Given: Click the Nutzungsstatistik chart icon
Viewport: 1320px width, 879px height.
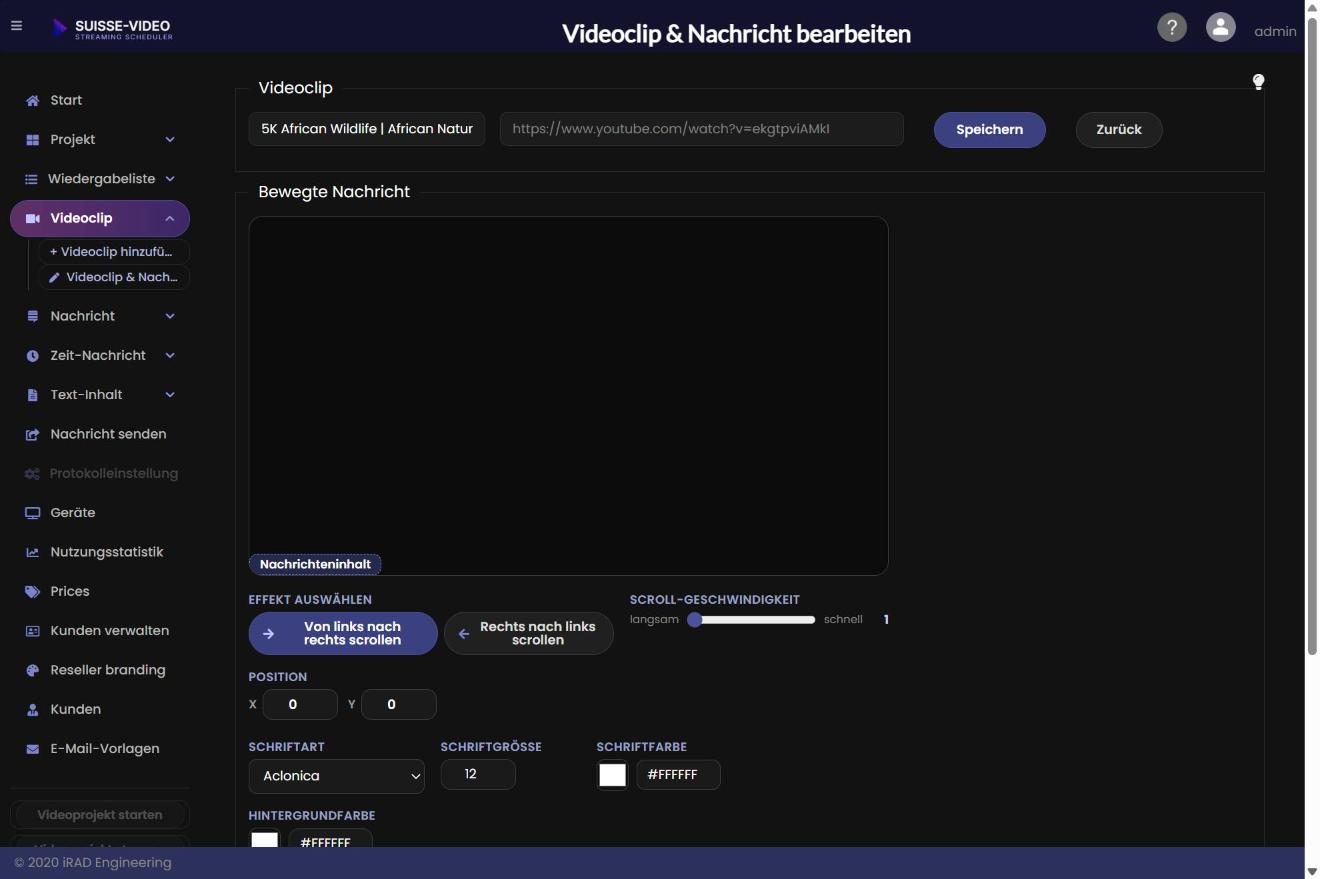Looking at the screenshot, I should (32, 552).
